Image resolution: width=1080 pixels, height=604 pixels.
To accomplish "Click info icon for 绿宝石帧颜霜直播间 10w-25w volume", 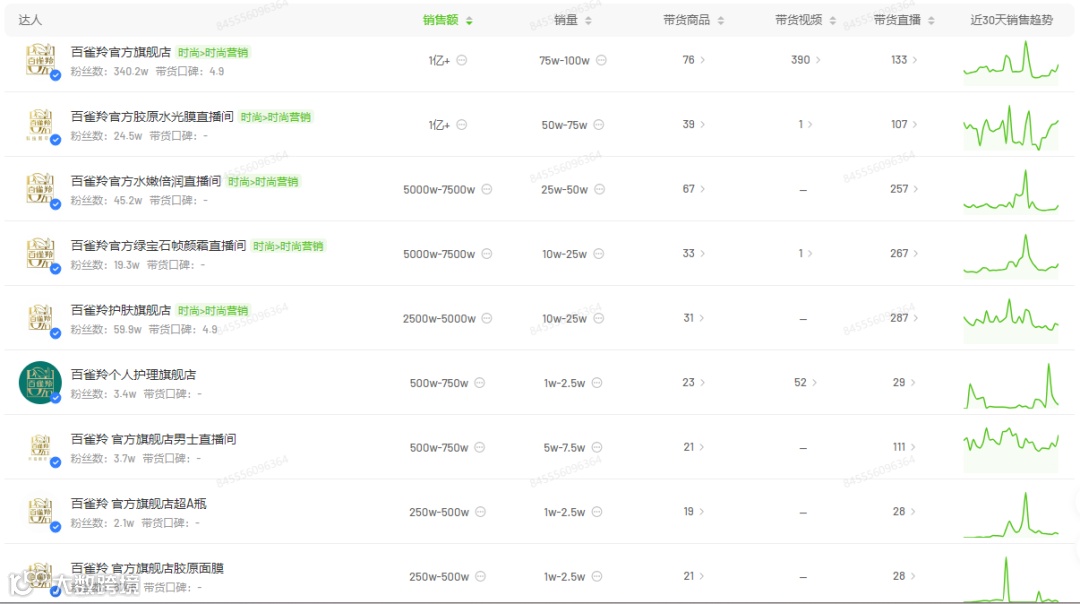I will coord(599,253).
